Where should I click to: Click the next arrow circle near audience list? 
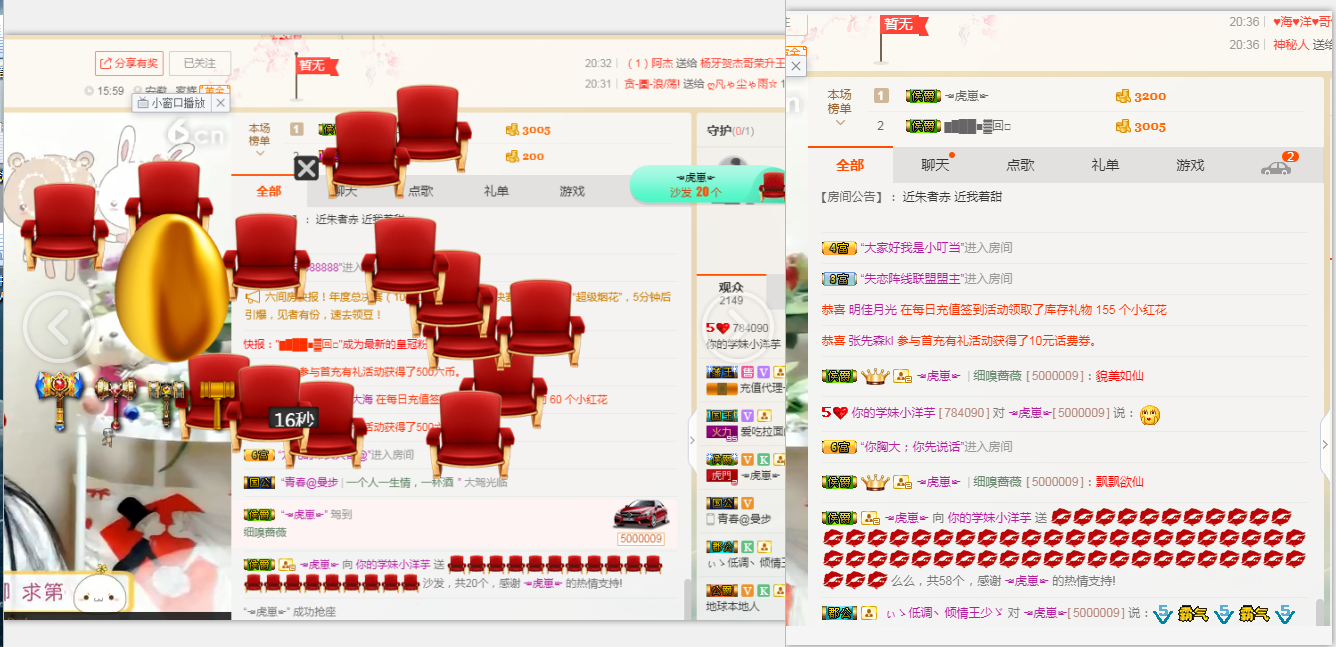739,327
